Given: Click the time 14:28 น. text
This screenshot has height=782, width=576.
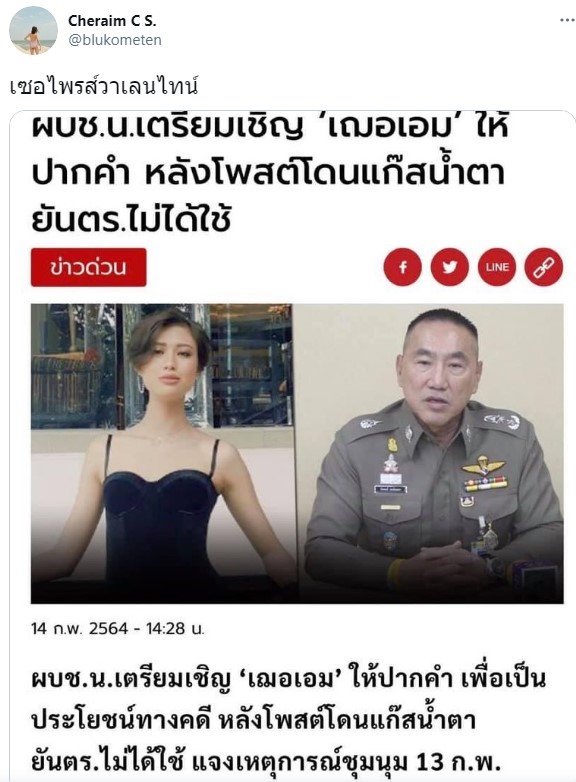Looking at the screenshot, I should pyautogui.click(x=175, y=628).
